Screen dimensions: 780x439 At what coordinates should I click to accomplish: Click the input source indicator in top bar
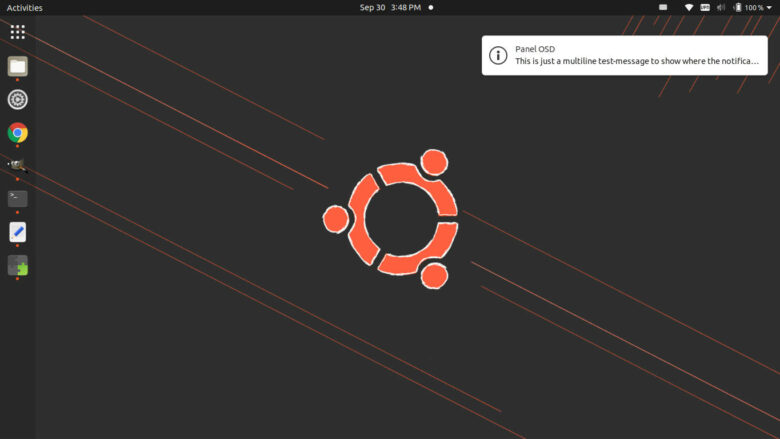[x=705, y=7]
